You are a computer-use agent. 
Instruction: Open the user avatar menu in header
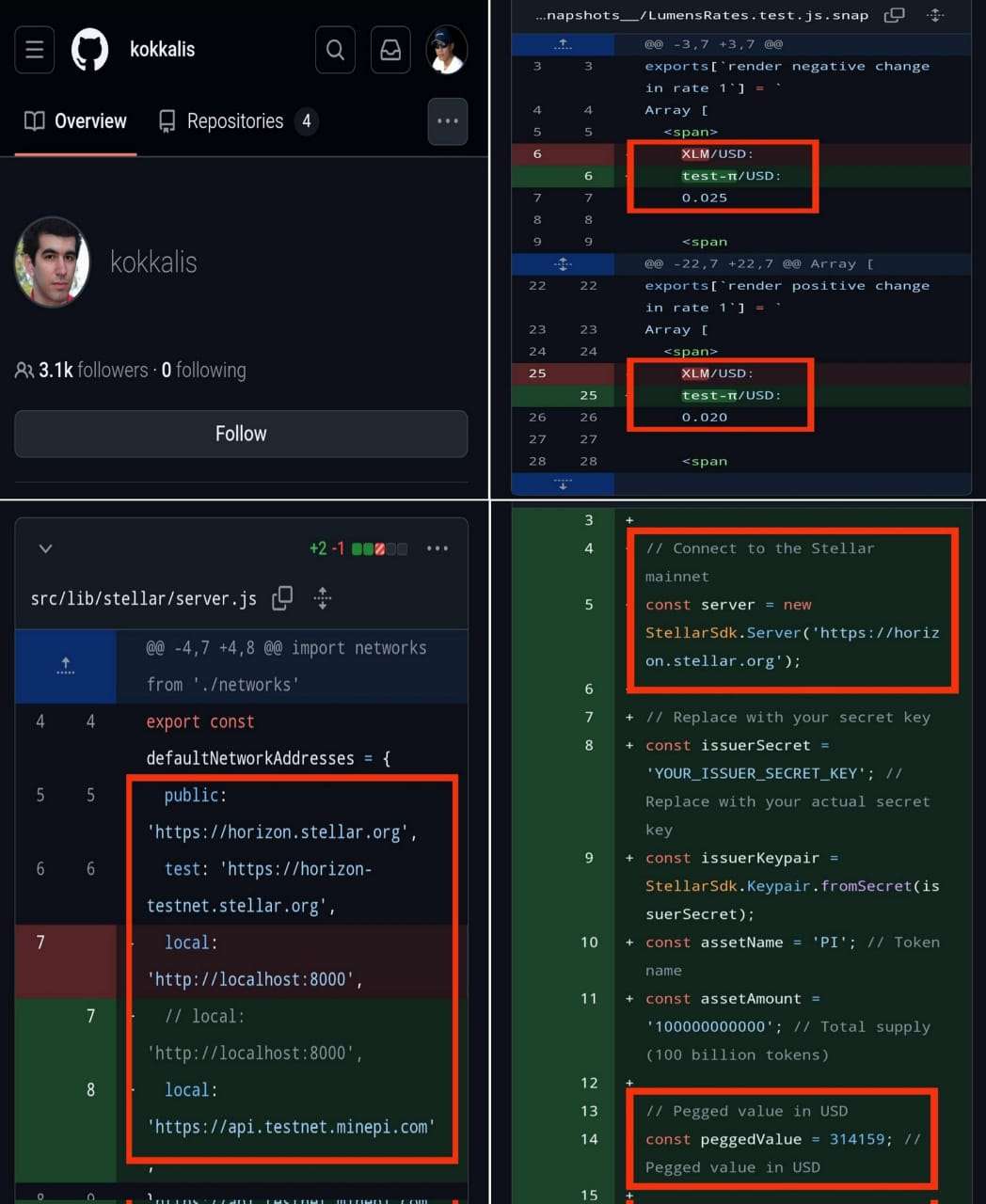446,49
